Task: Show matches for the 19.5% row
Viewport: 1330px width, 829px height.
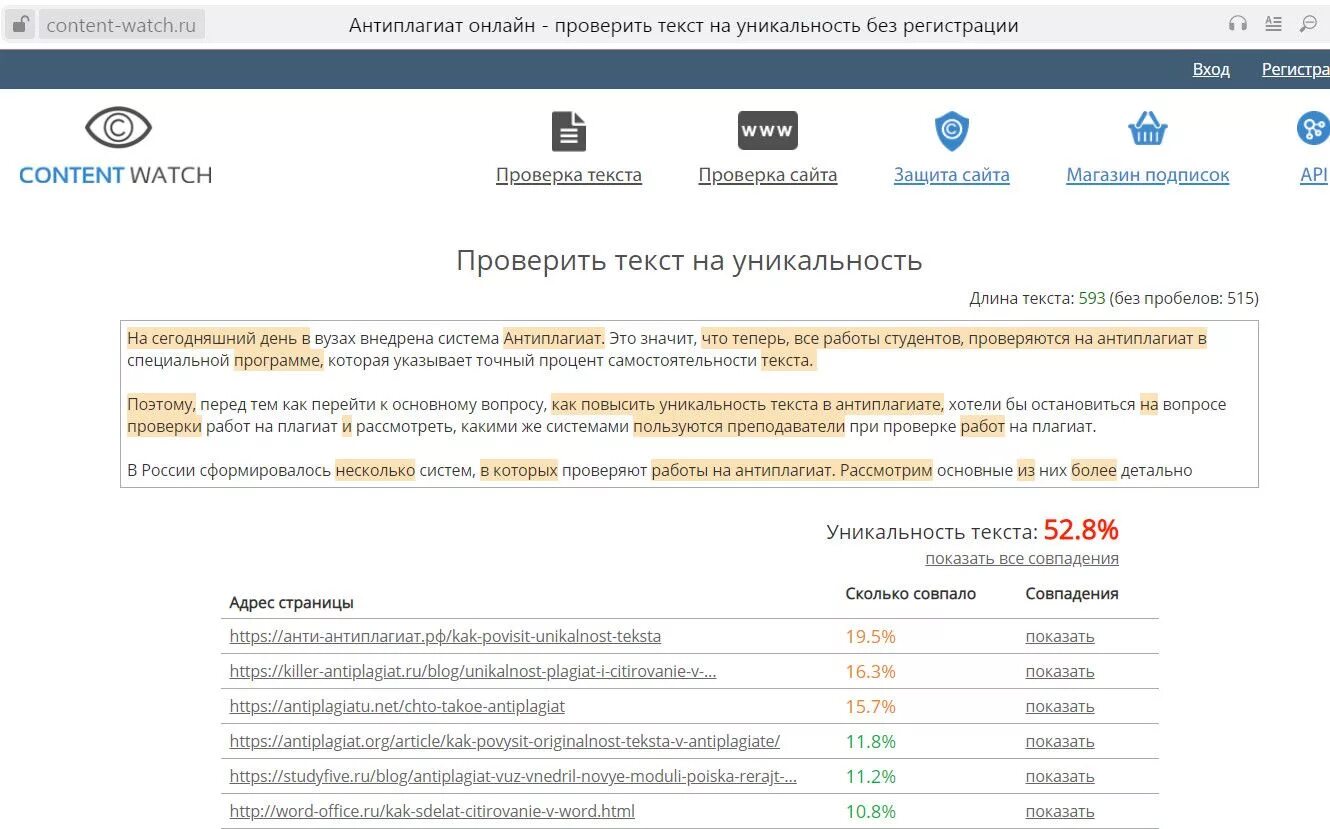Action: click(1060, 636)
